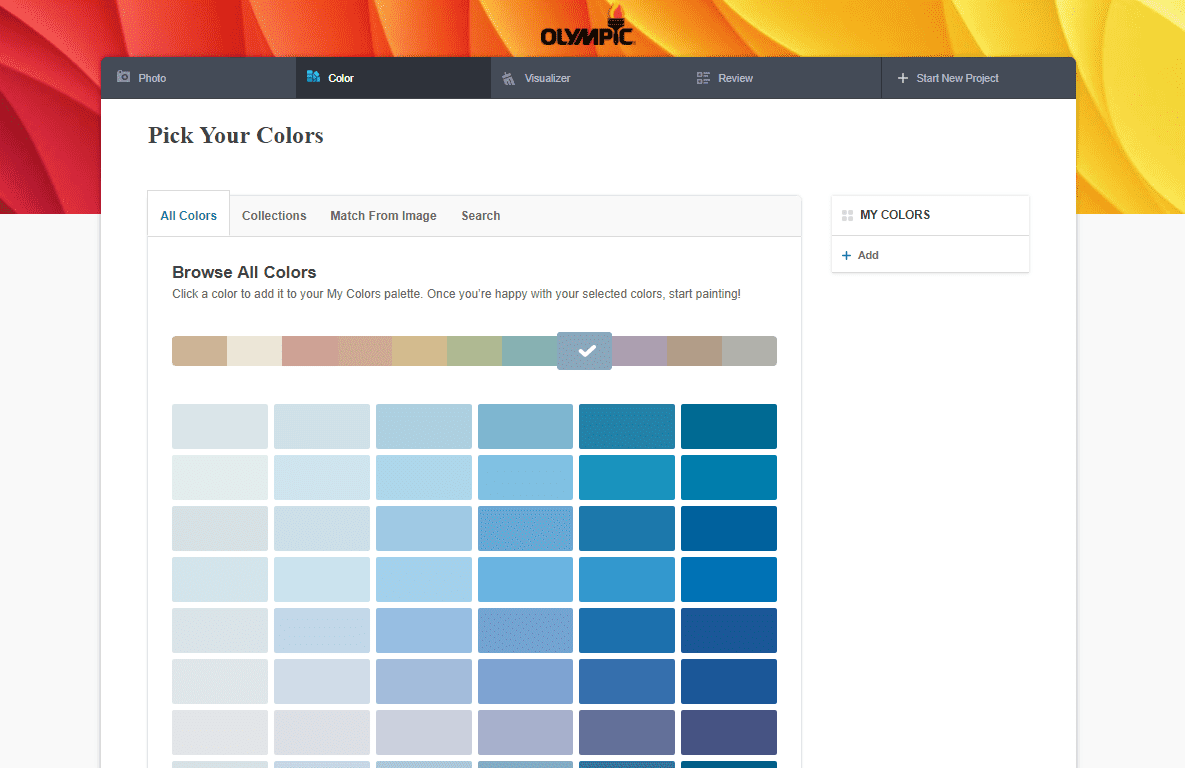Click the My Colors grid icon
This screenshot has height=768, width=1185.
click(847, 215)
